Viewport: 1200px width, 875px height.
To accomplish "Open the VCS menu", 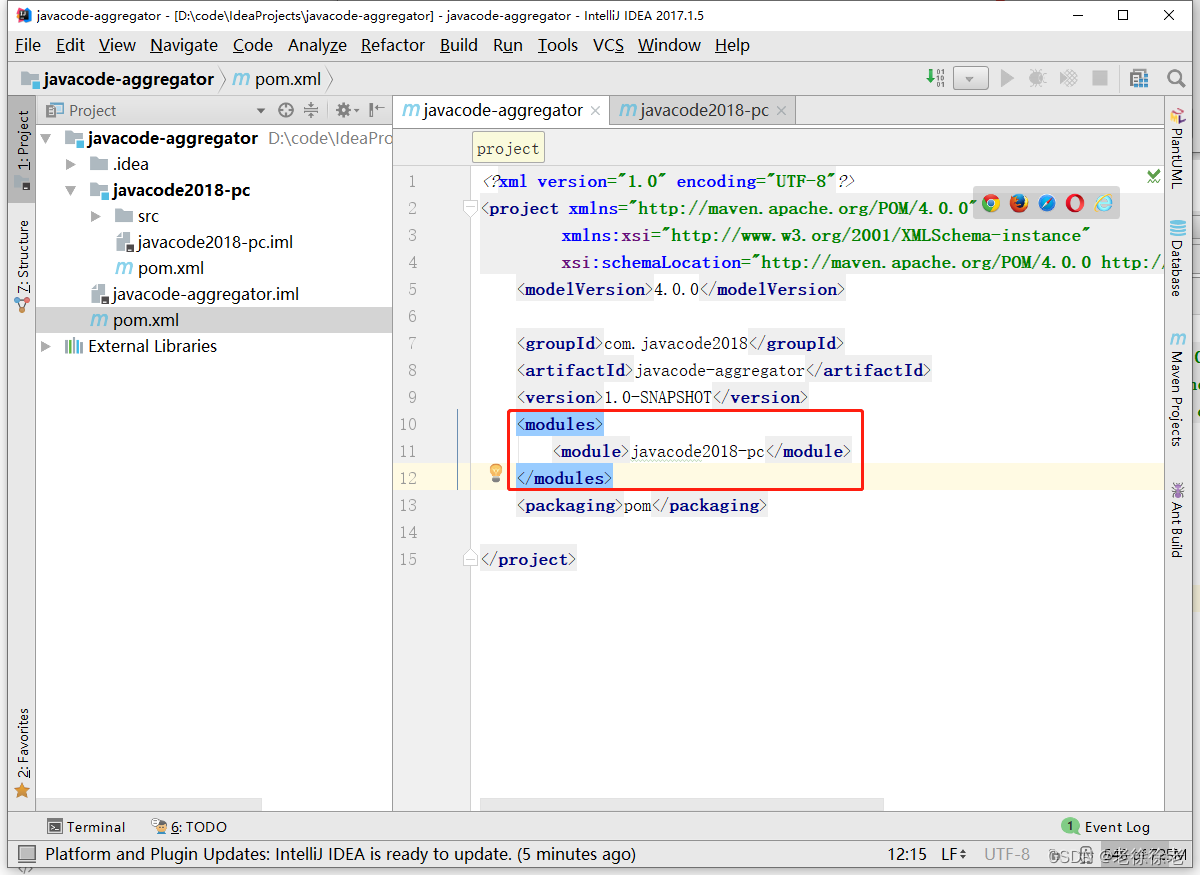I will coord(608,45).
